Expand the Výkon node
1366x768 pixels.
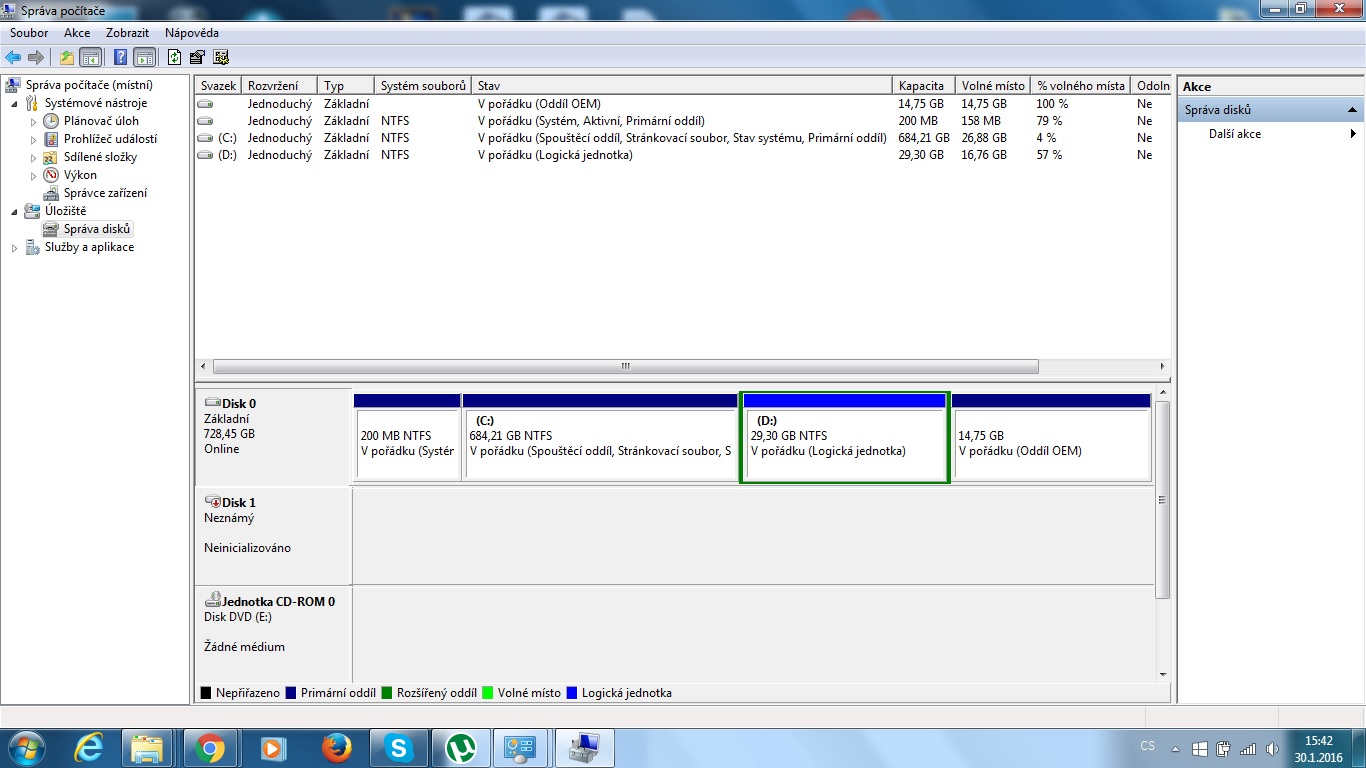click(33, 175)
